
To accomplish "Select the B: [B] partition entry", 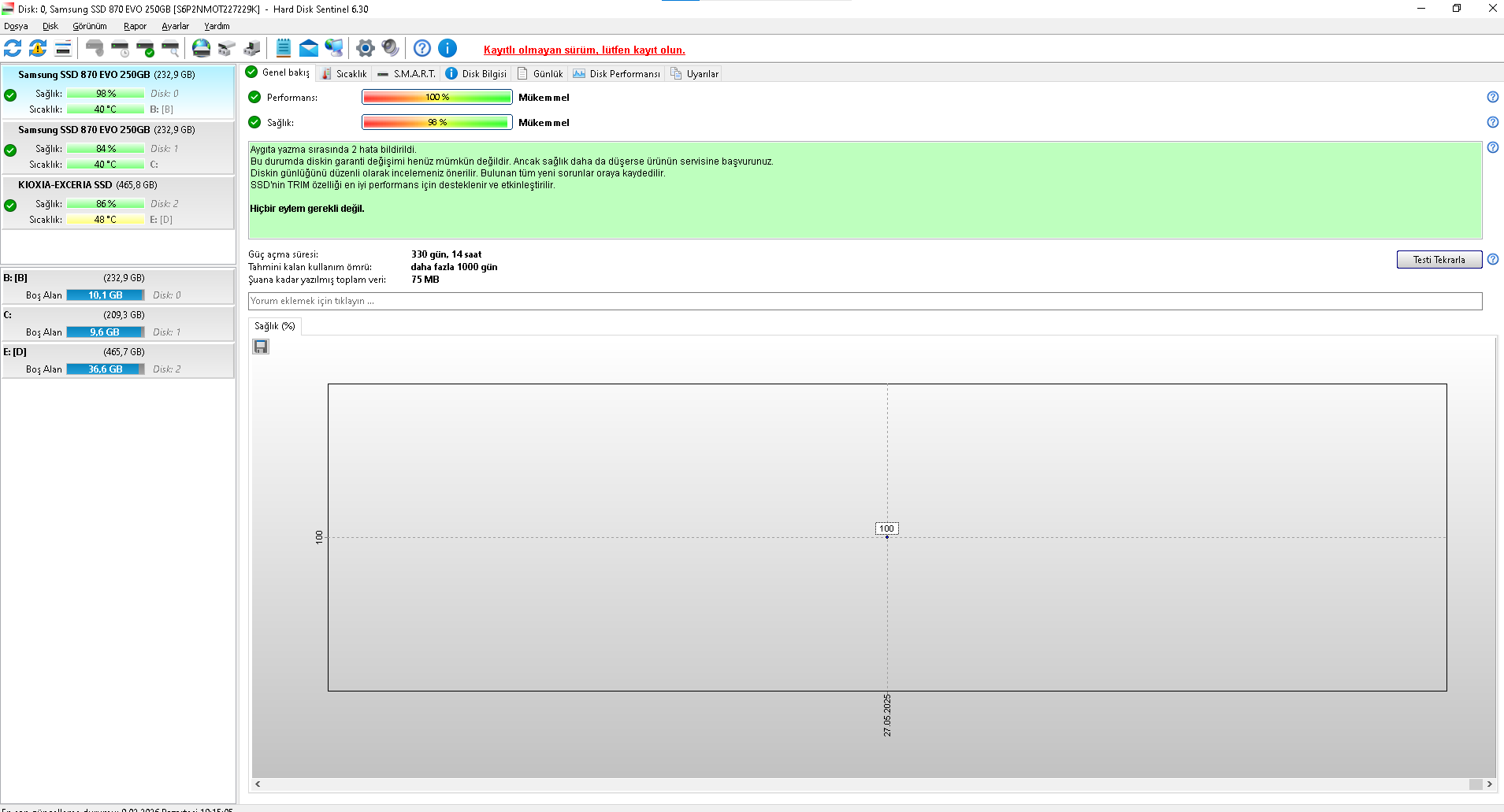I will coord(118,286).
